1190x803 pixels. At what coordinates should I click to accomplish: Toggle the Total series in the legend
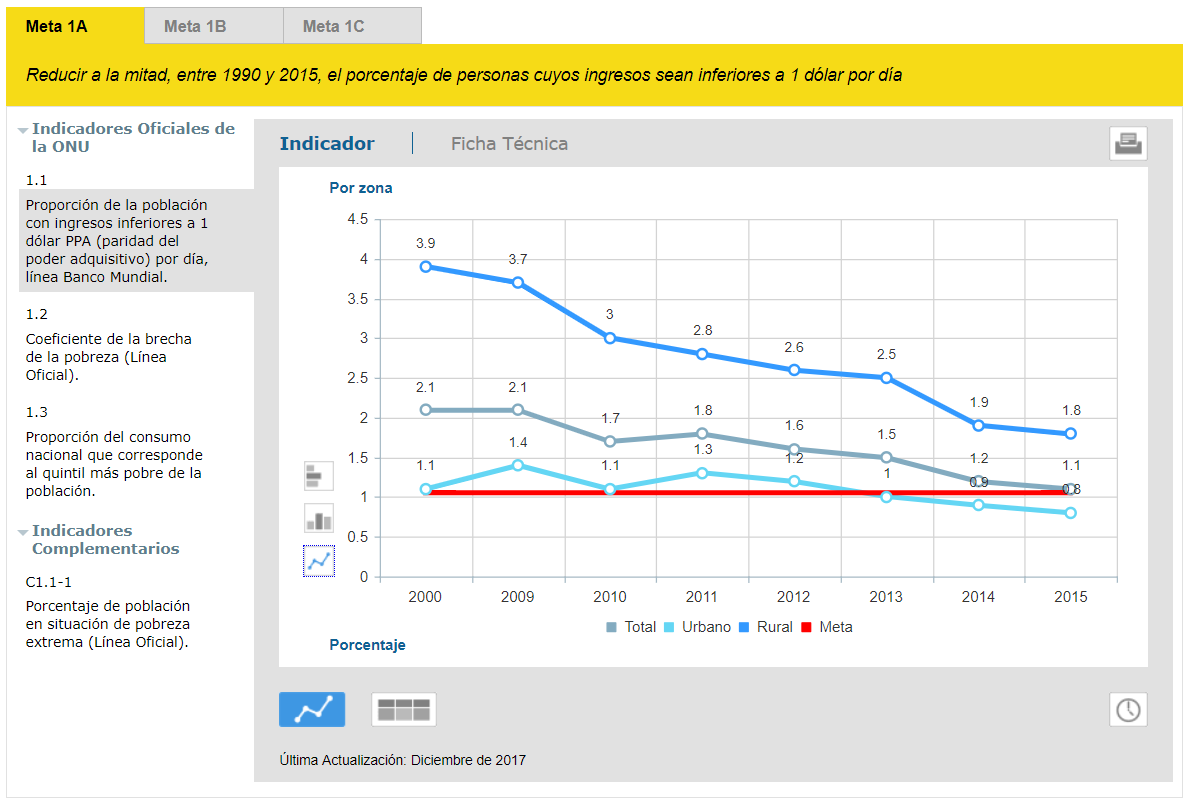[631, 627]
